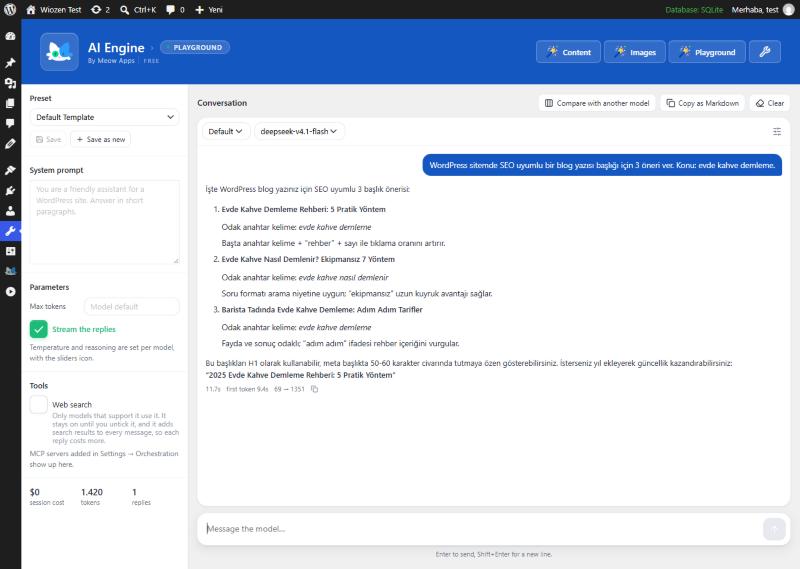Open AI Engine settings wrench button

click(764, 52)
